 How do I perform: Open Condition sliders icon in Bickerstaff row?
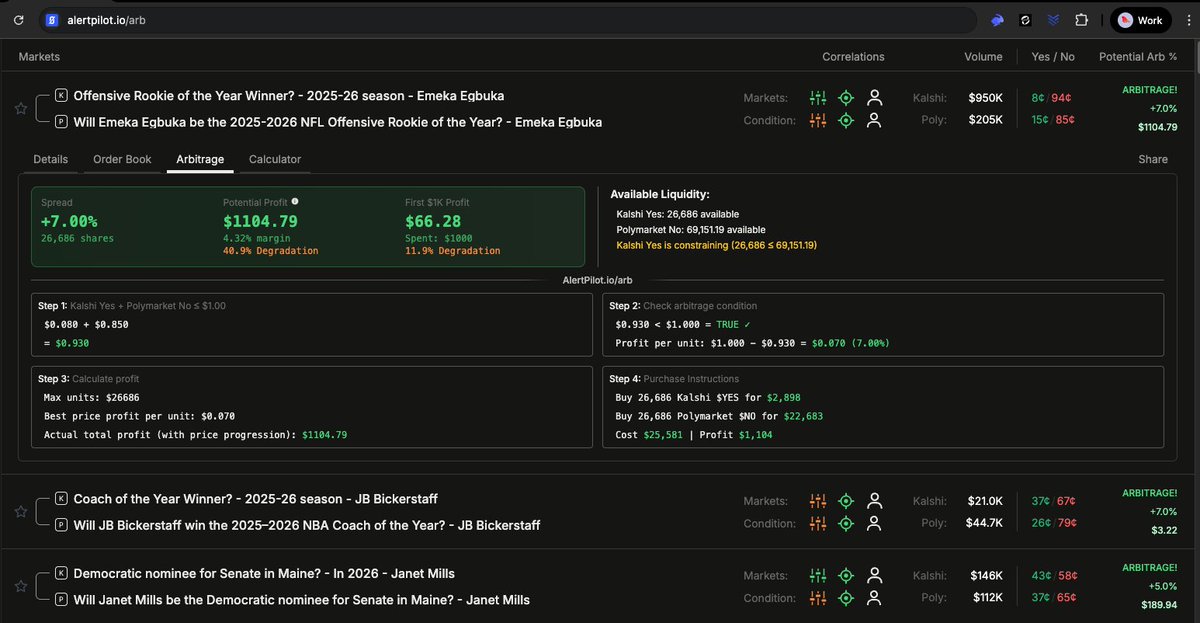point(818,523)
